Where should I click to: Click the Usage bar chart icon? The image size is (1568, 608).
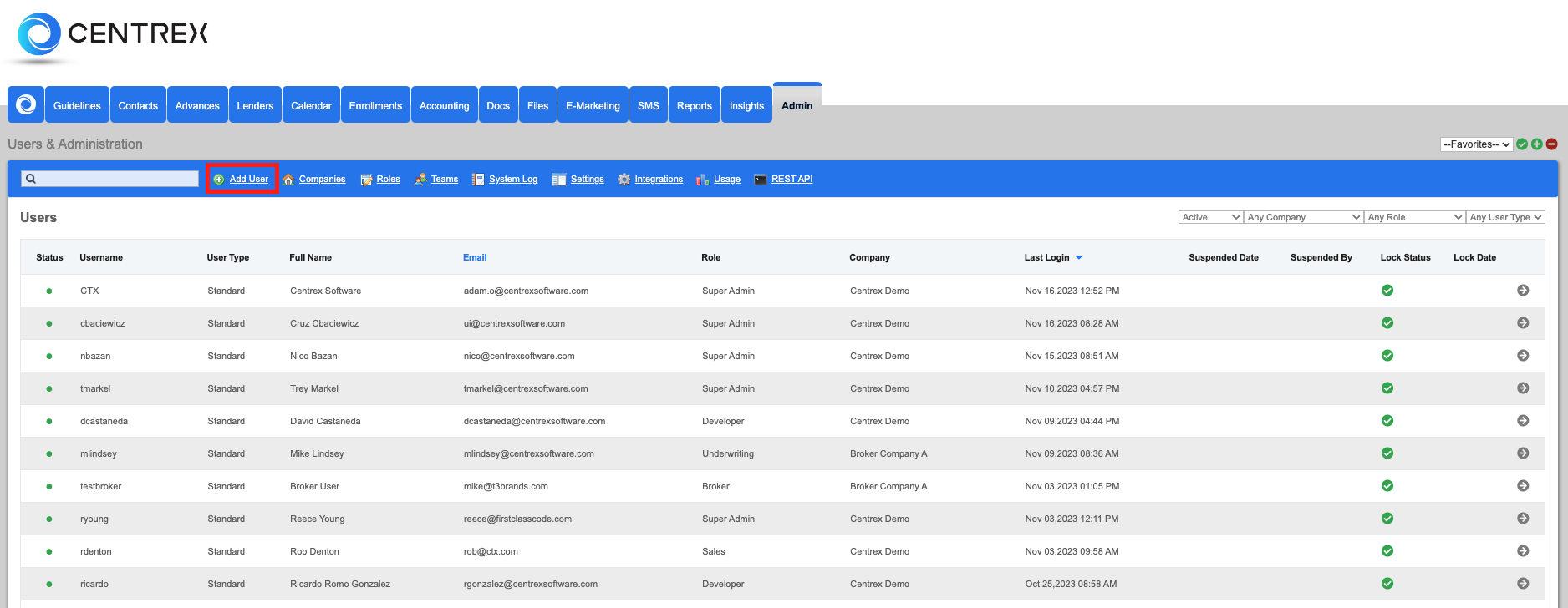coord(702,180)
